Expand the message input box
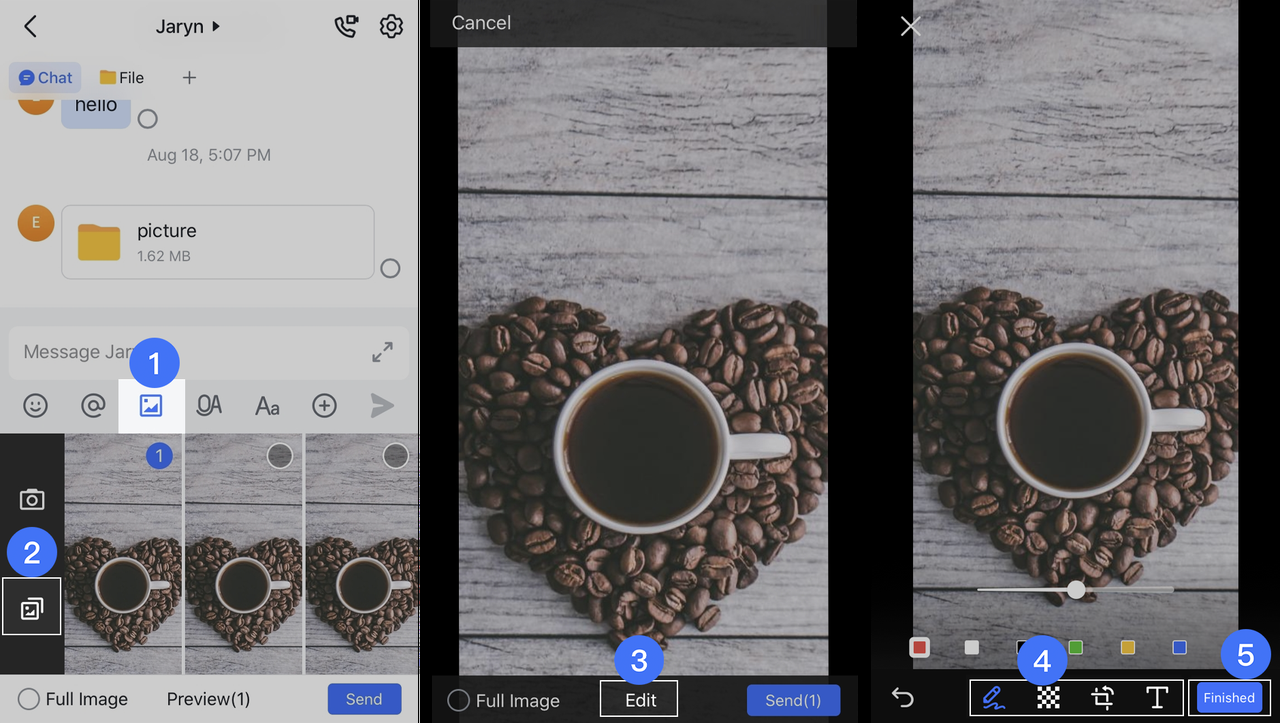 [382, 352]
